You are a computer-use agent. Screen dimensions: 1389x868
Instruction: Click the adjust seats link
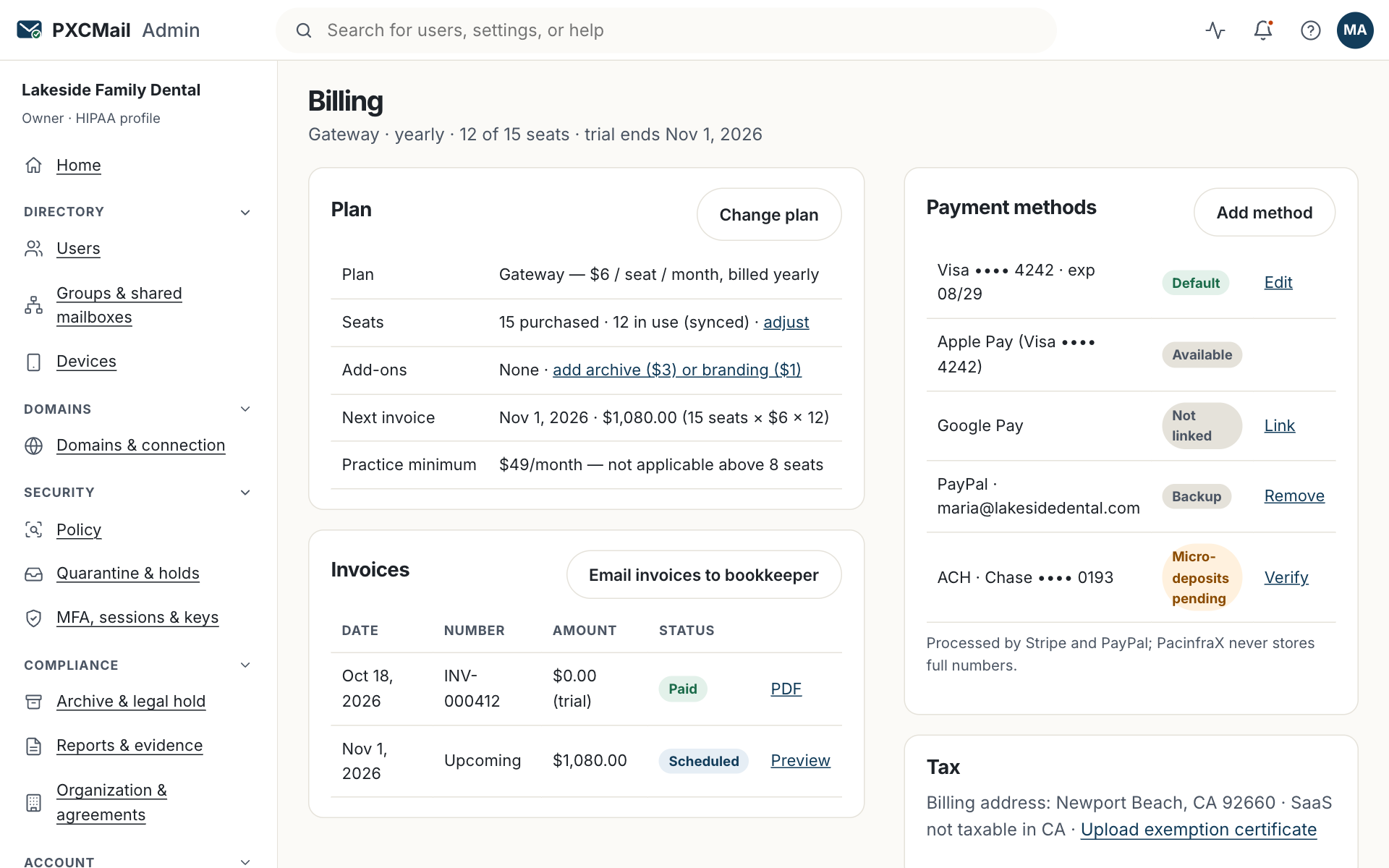coord(786,323)
